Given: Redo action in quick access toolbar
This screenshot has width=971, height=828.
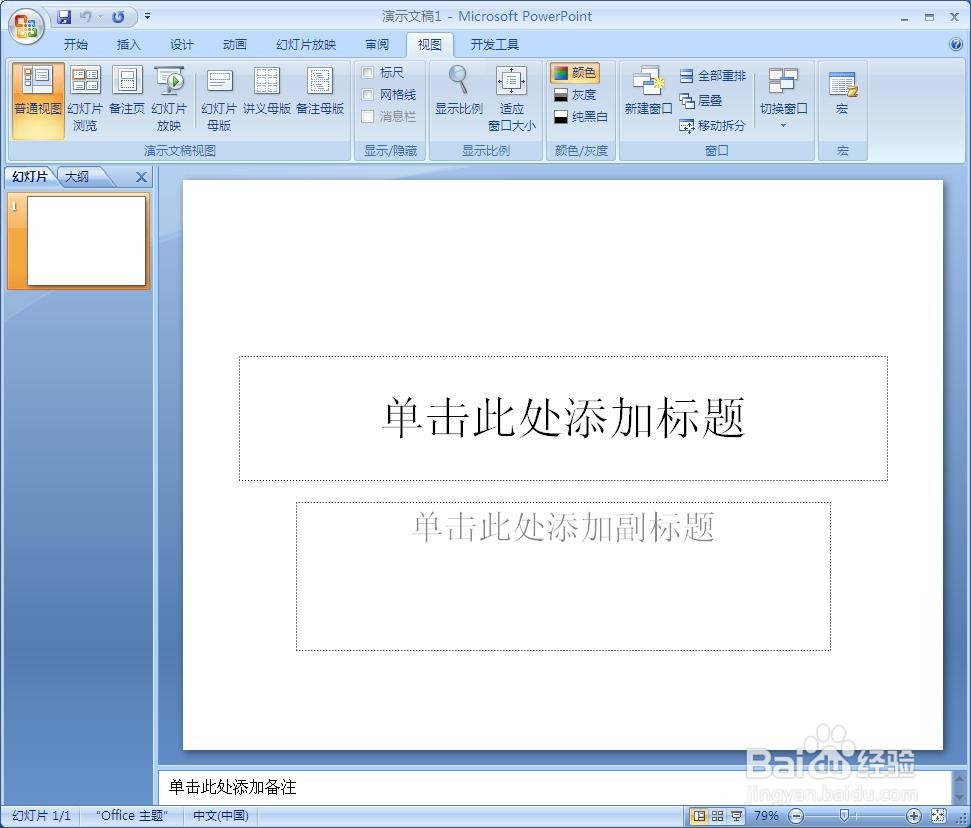Looking at the screenshot, I should click(118, 17).
